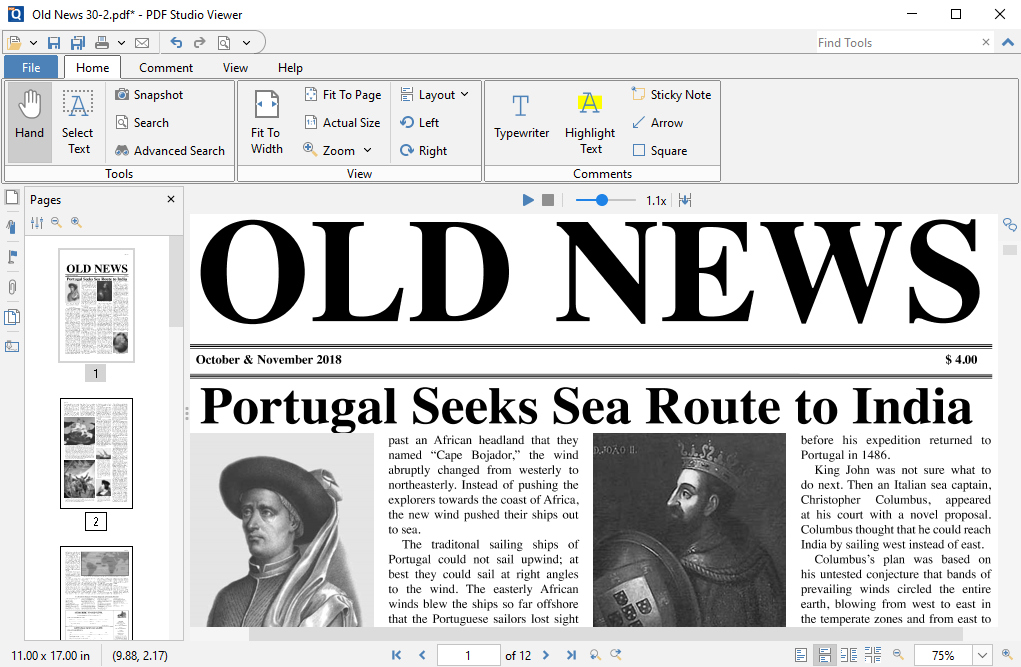This screenshot has width=1021, height=667.
Task: Switch to the Comment tab
Action: [x=166, y=67]
